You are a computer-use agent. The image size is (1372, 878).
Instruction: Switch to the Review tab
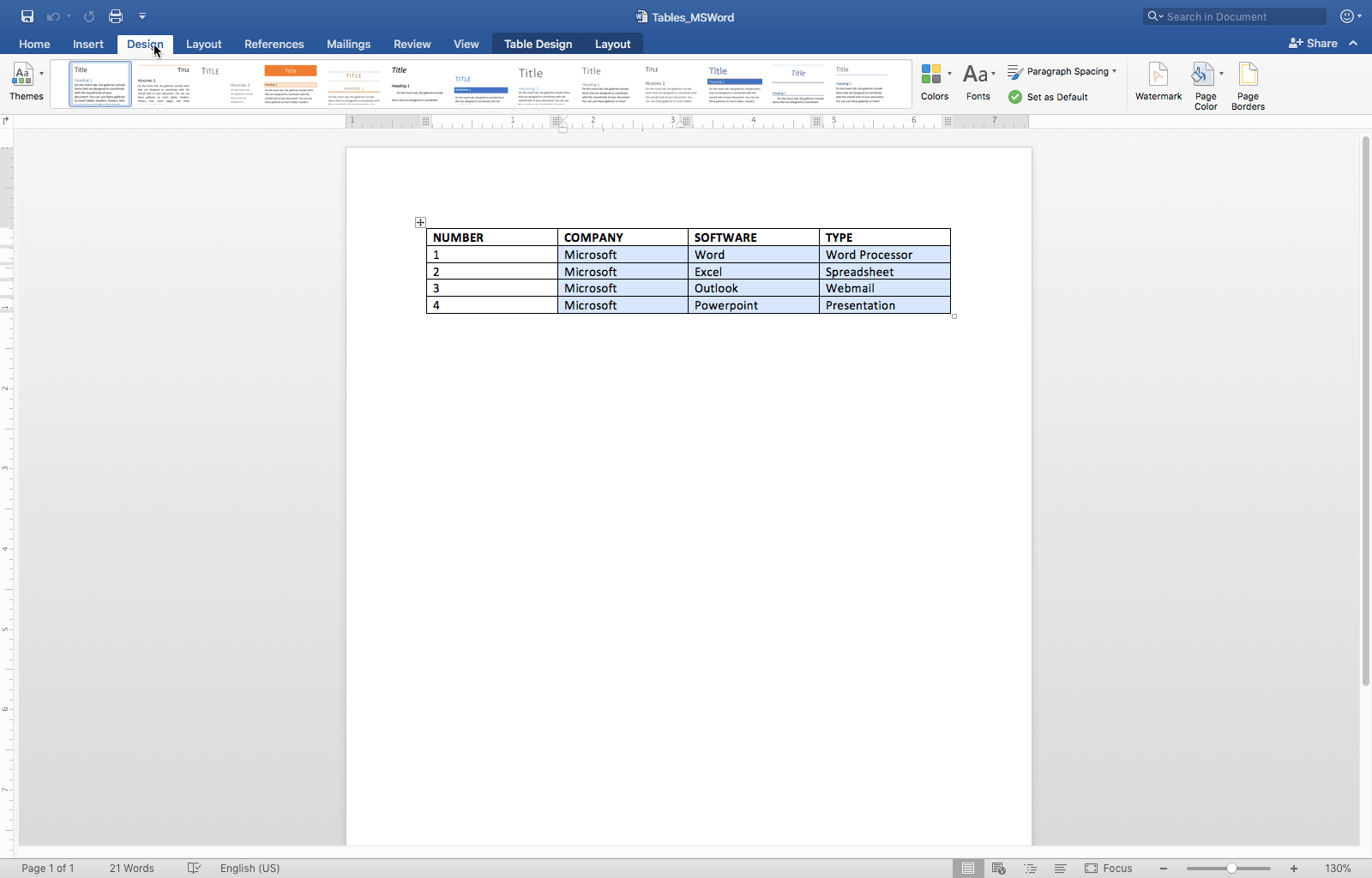[x=412, y=44]
